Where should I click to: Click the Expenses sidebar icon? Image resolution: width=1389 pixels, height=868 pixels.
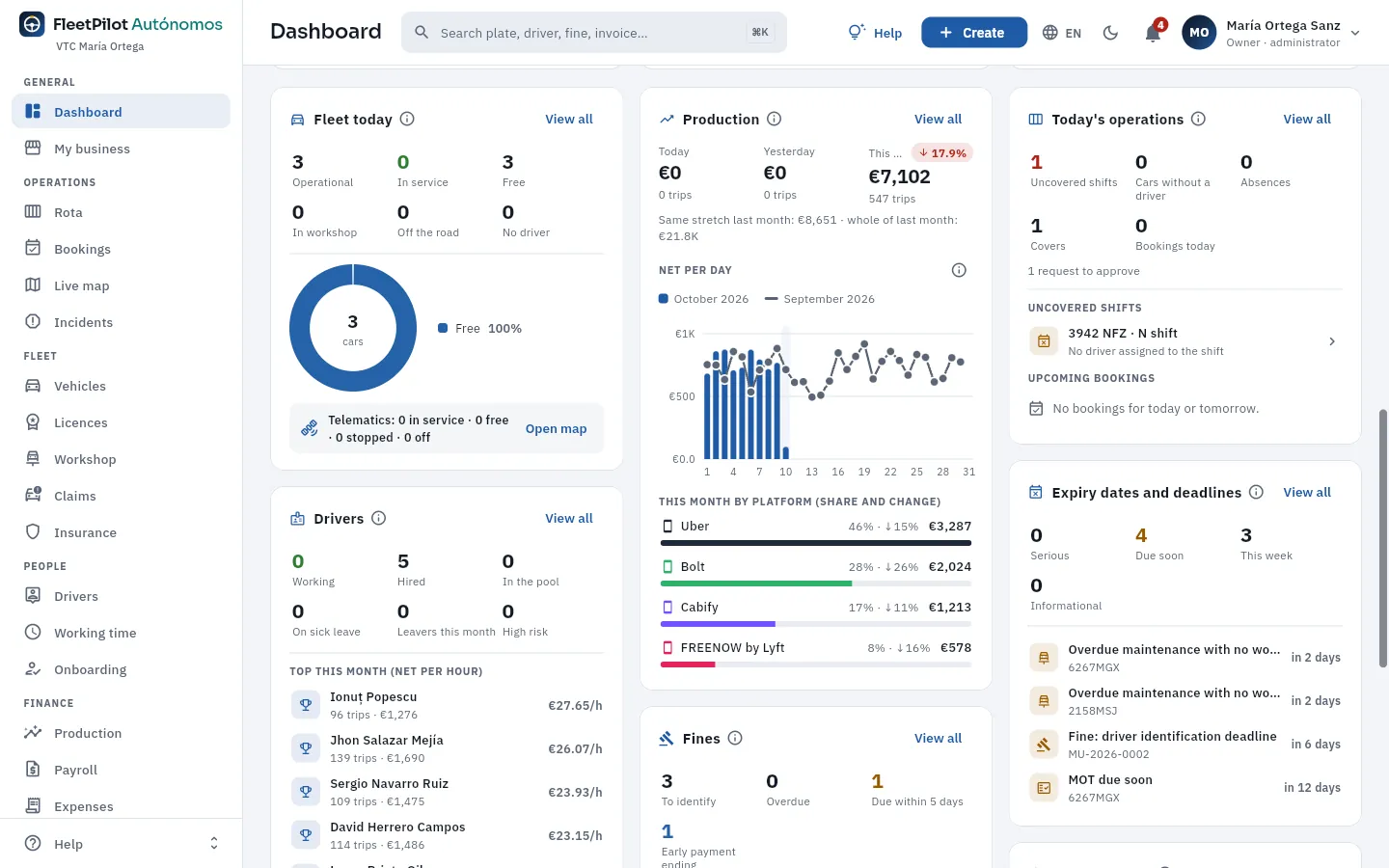pos(33,806)
